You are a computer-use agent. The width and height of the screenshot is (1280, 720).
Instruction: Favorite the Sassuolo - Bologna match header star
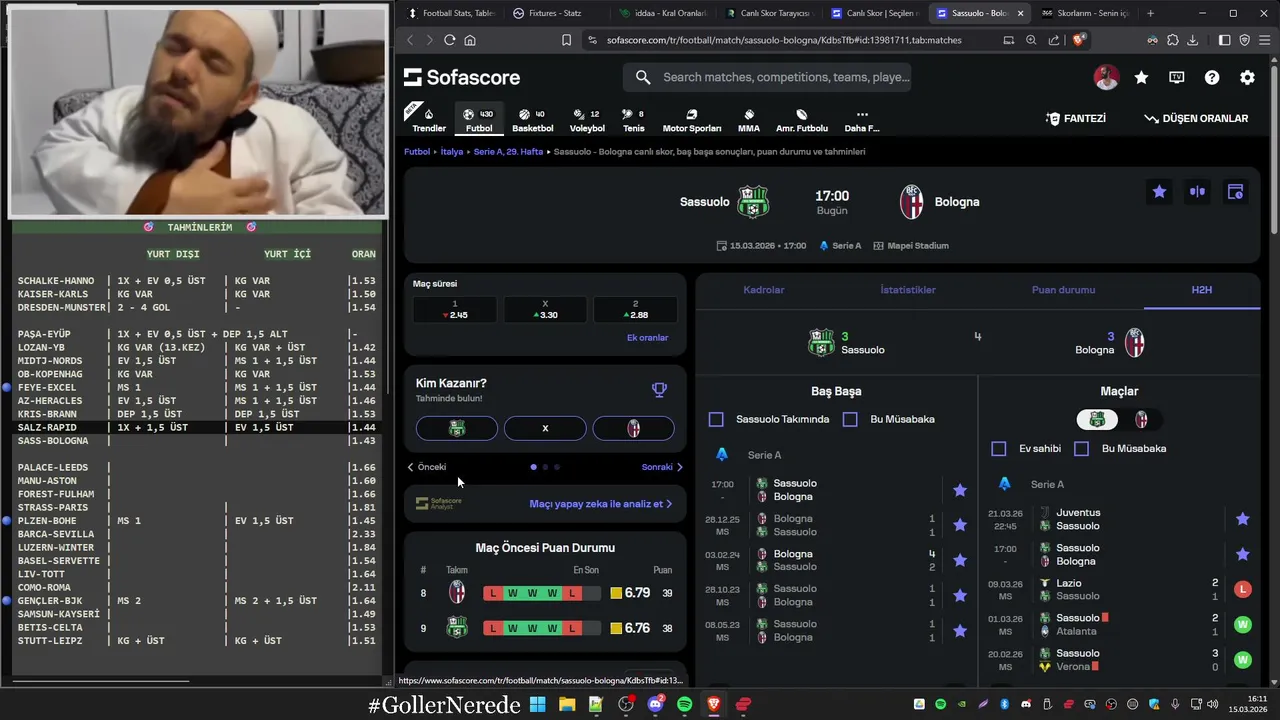[x=1159, y=192]
